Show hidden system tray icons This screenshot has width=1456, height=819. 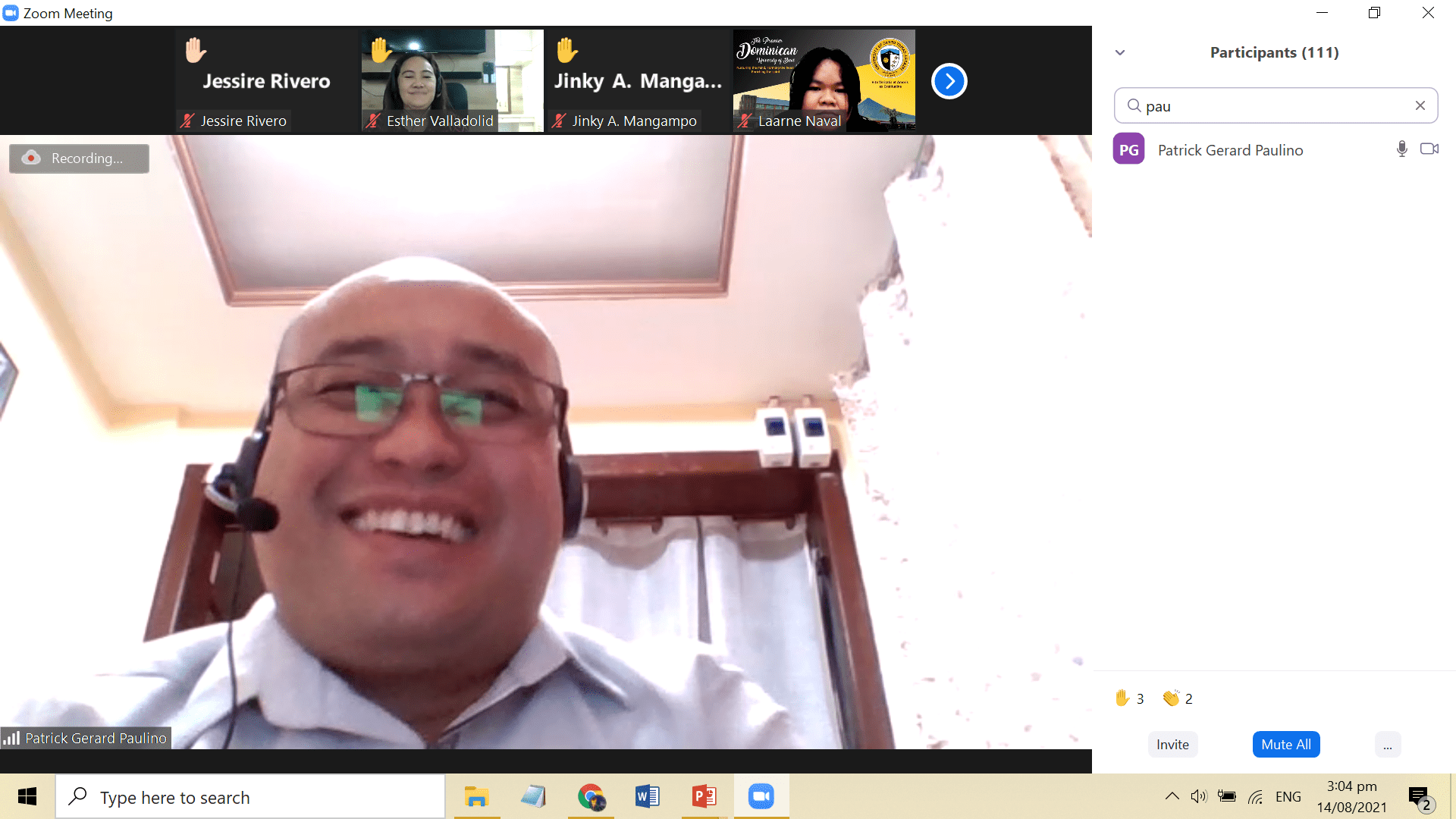[x=1172, y=796]
